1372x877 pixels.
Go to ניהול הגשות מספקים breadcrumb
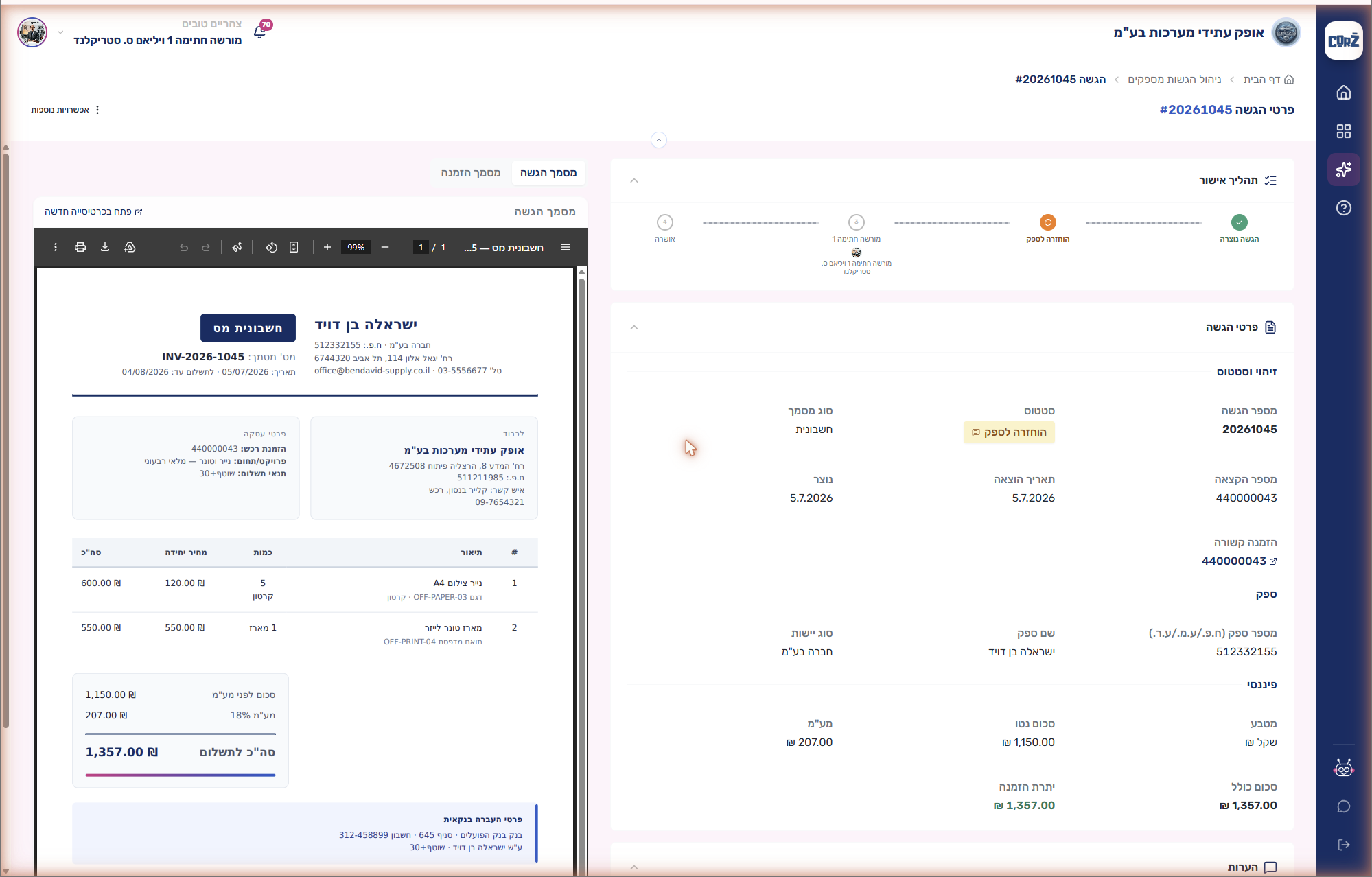[1174, 80]
